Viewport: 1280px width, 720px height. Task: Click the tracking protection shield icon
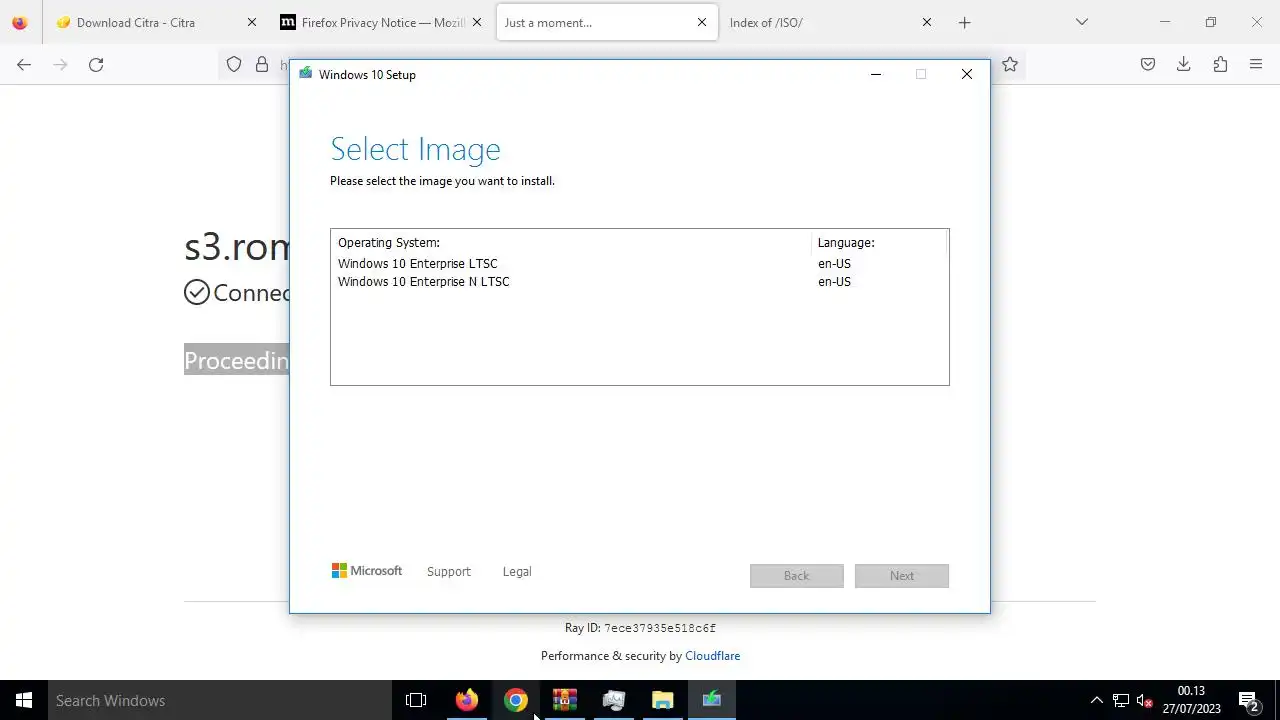pos(234,65)
